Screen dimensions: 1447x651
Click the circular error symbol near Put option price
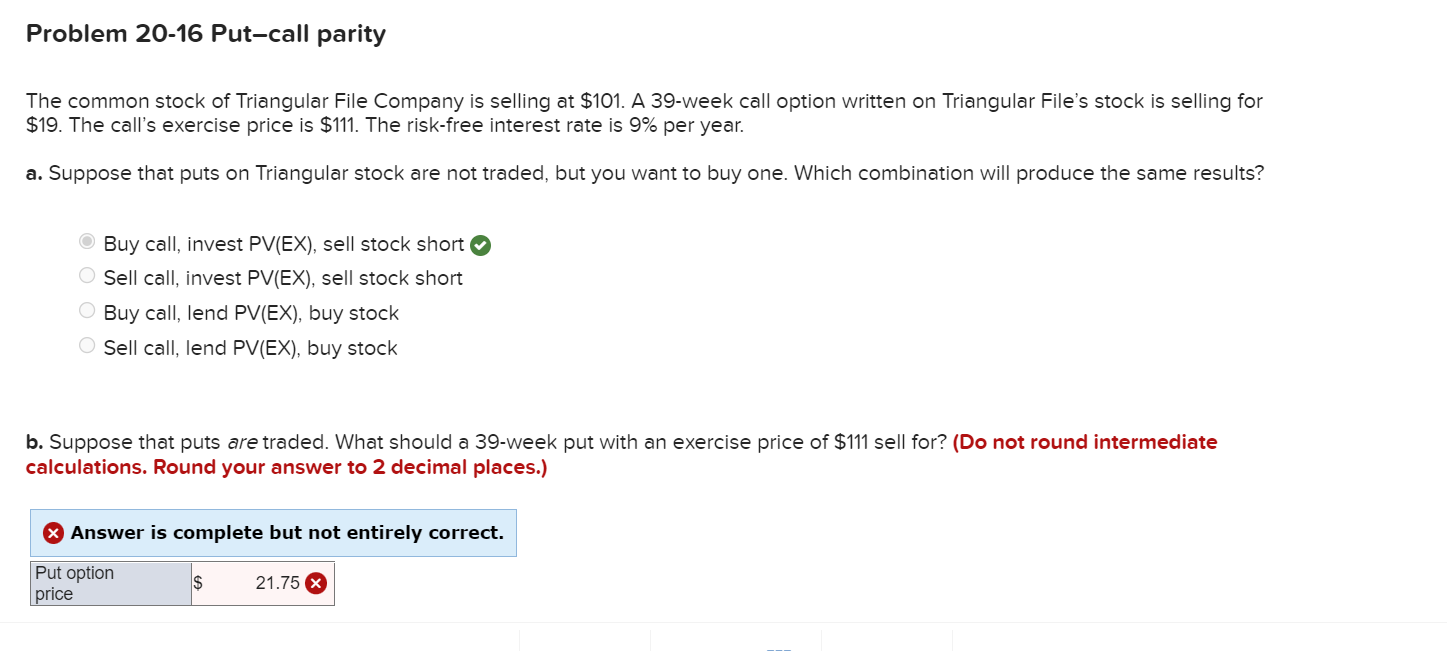tap(317, 582)
